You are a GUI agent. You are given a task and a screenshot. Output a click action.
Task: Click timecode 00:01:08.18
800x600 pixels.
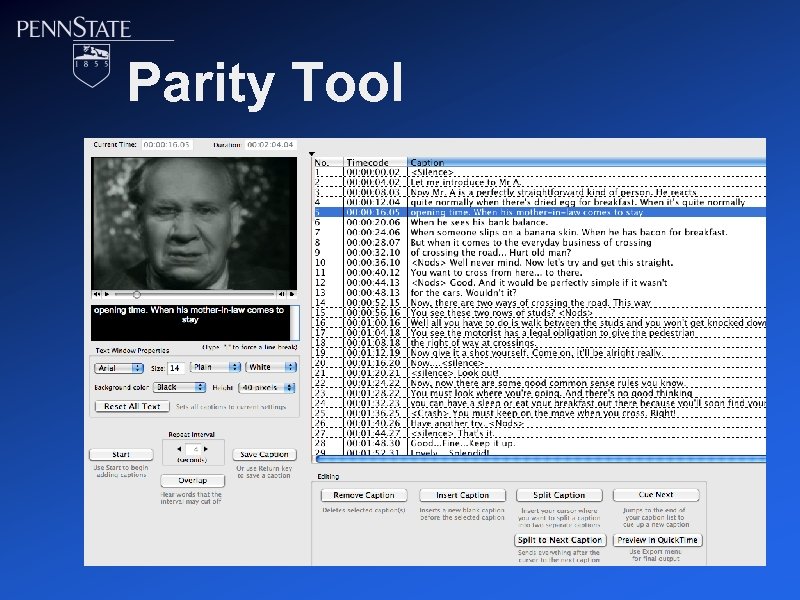(373, 343)
